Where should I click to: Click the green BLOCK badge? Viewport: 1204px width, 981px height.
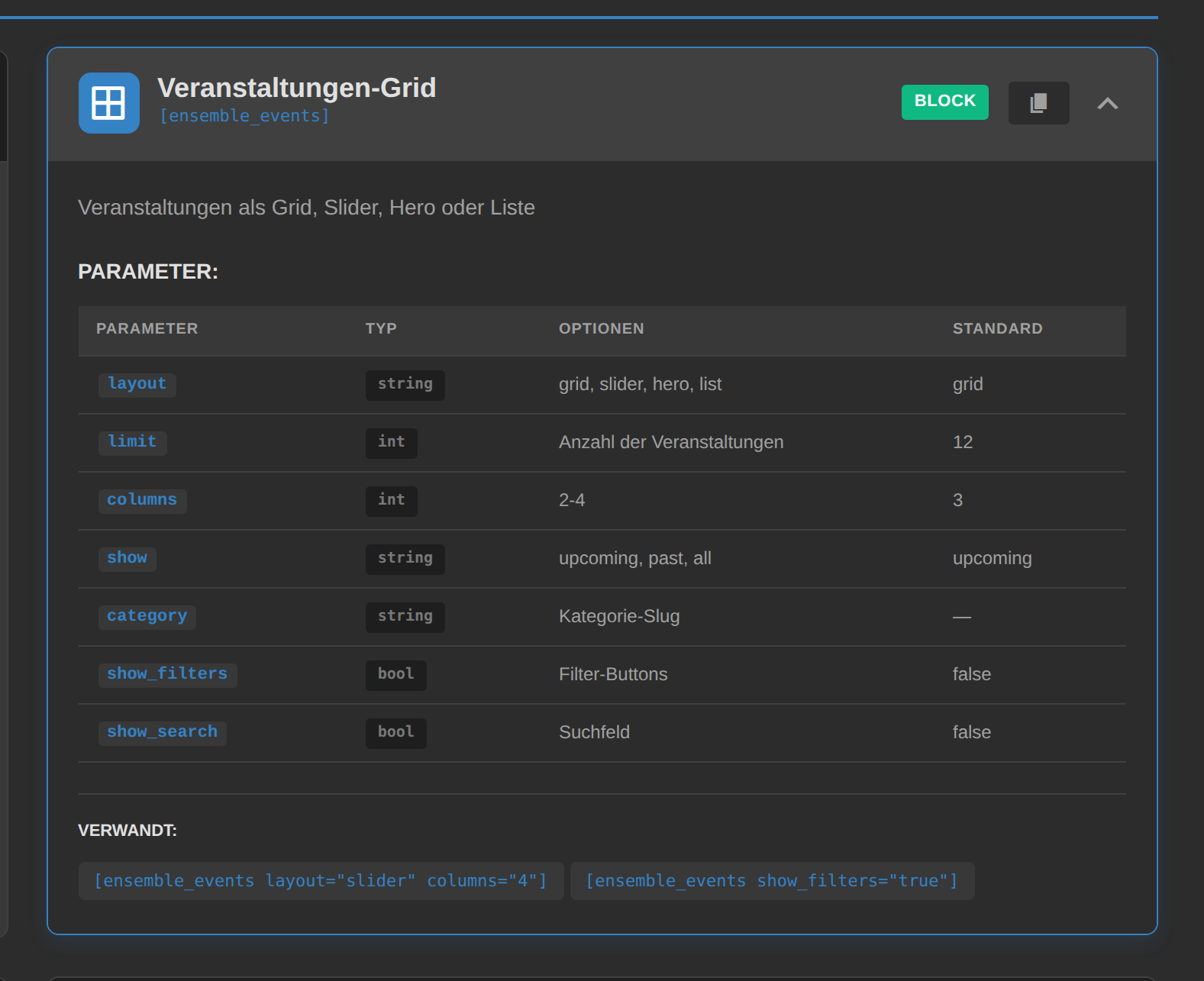click(x=944, y=102)
